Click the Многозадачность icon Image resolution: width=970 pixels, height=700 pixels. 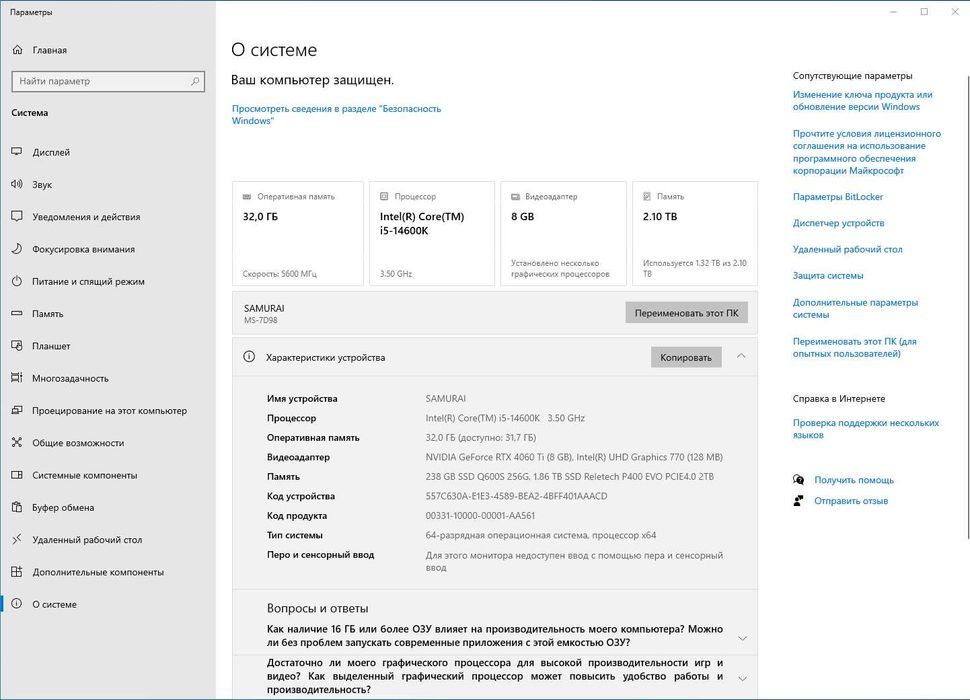[17, 378]
